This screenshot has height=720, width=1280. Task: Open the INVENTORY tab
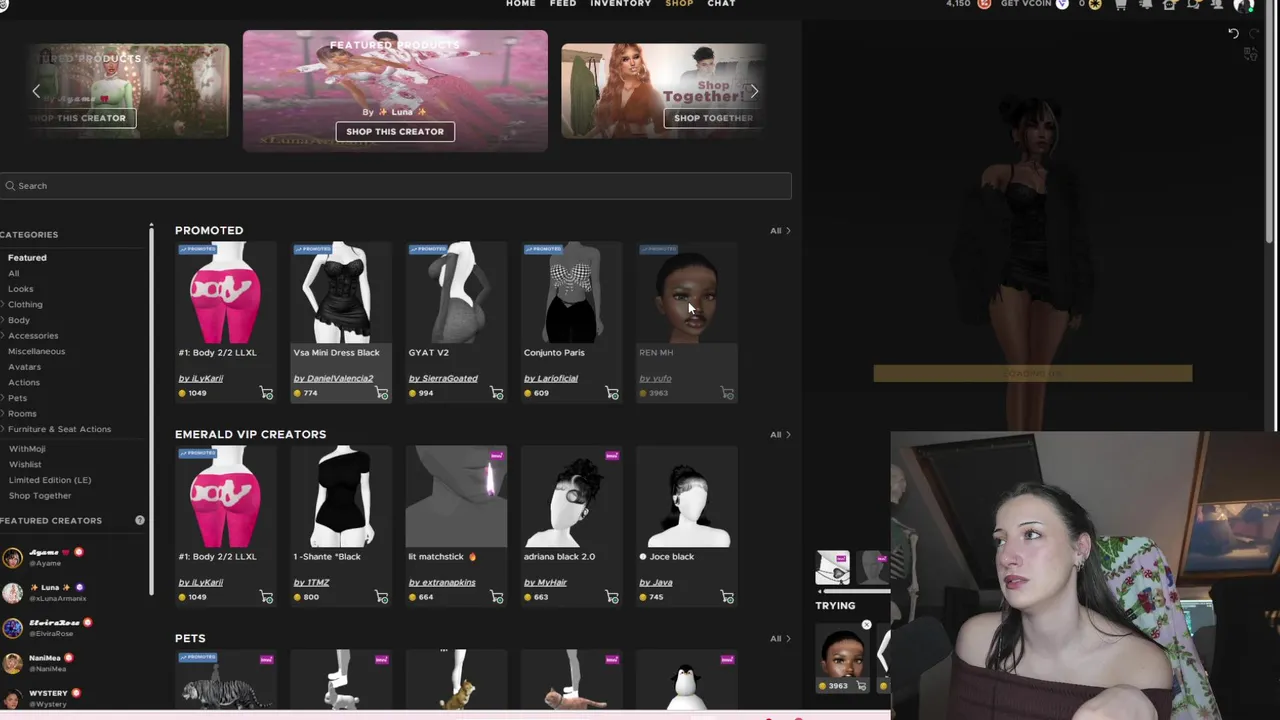620,4
